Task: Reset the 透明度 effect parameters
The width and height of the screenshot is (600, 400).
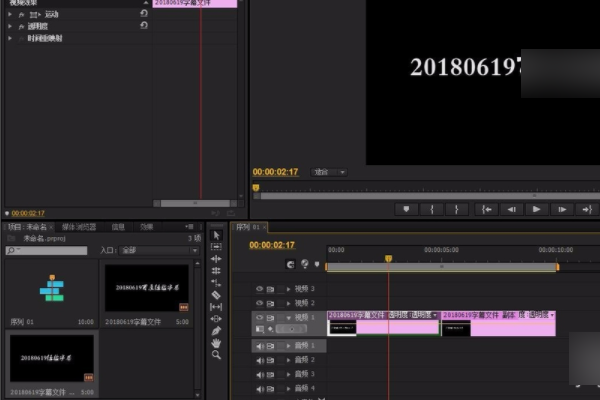Action: (143, 25)
